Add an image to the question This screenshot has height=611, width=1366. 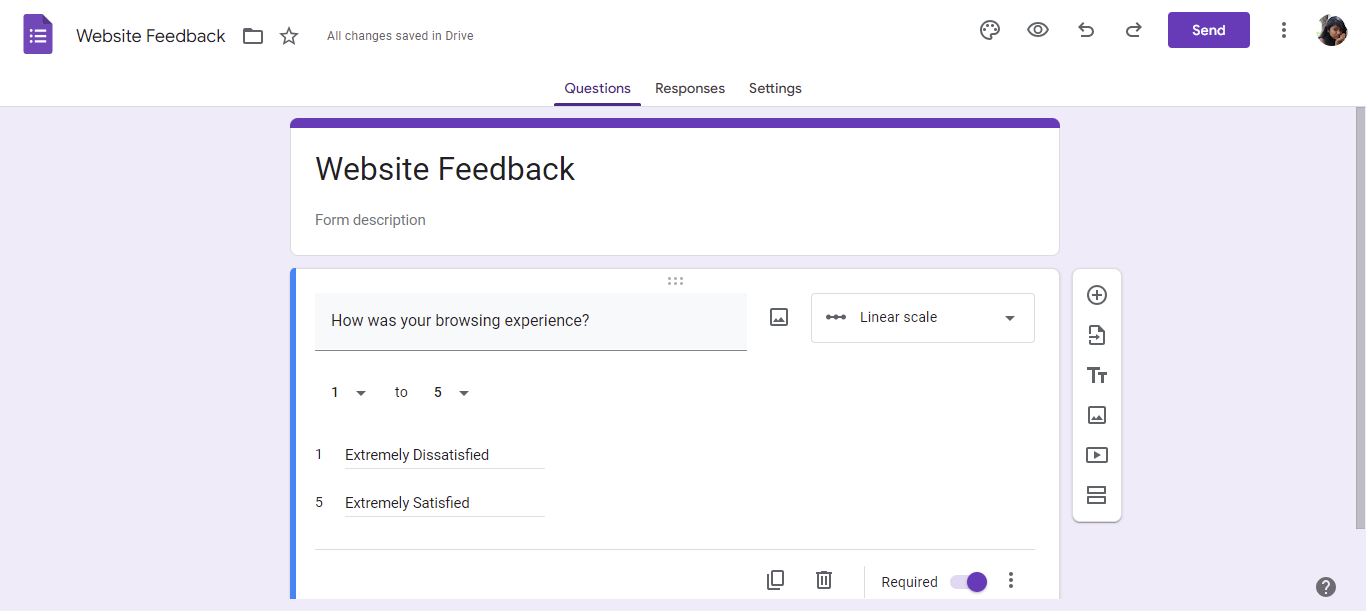(x=778, y=317)
